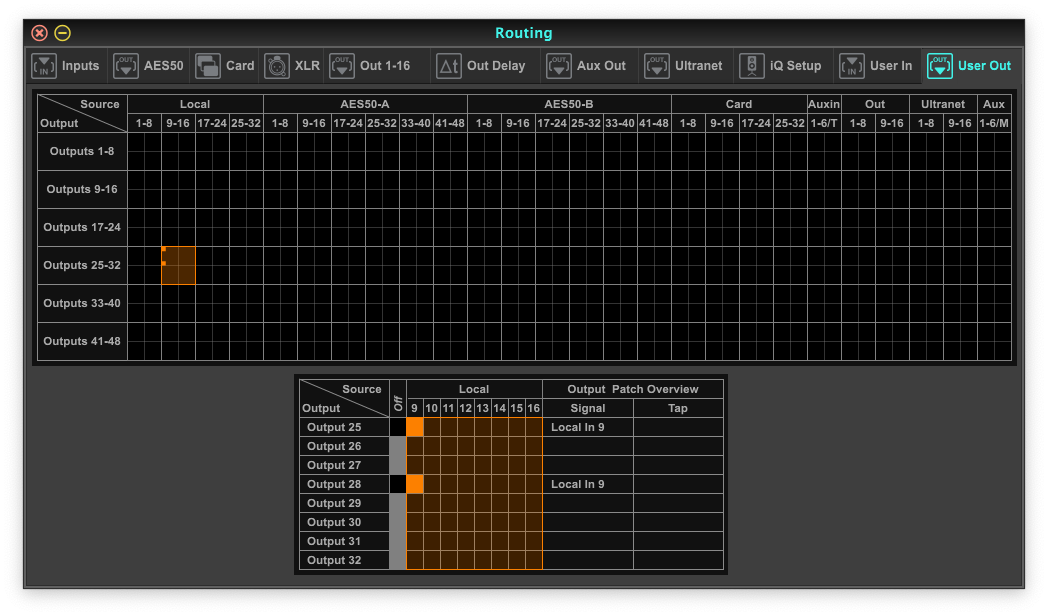Image resolution: width=1048 pixels, height=616 pixels.
Task: Click the Card tab's card icon
Action: (208, 66)
